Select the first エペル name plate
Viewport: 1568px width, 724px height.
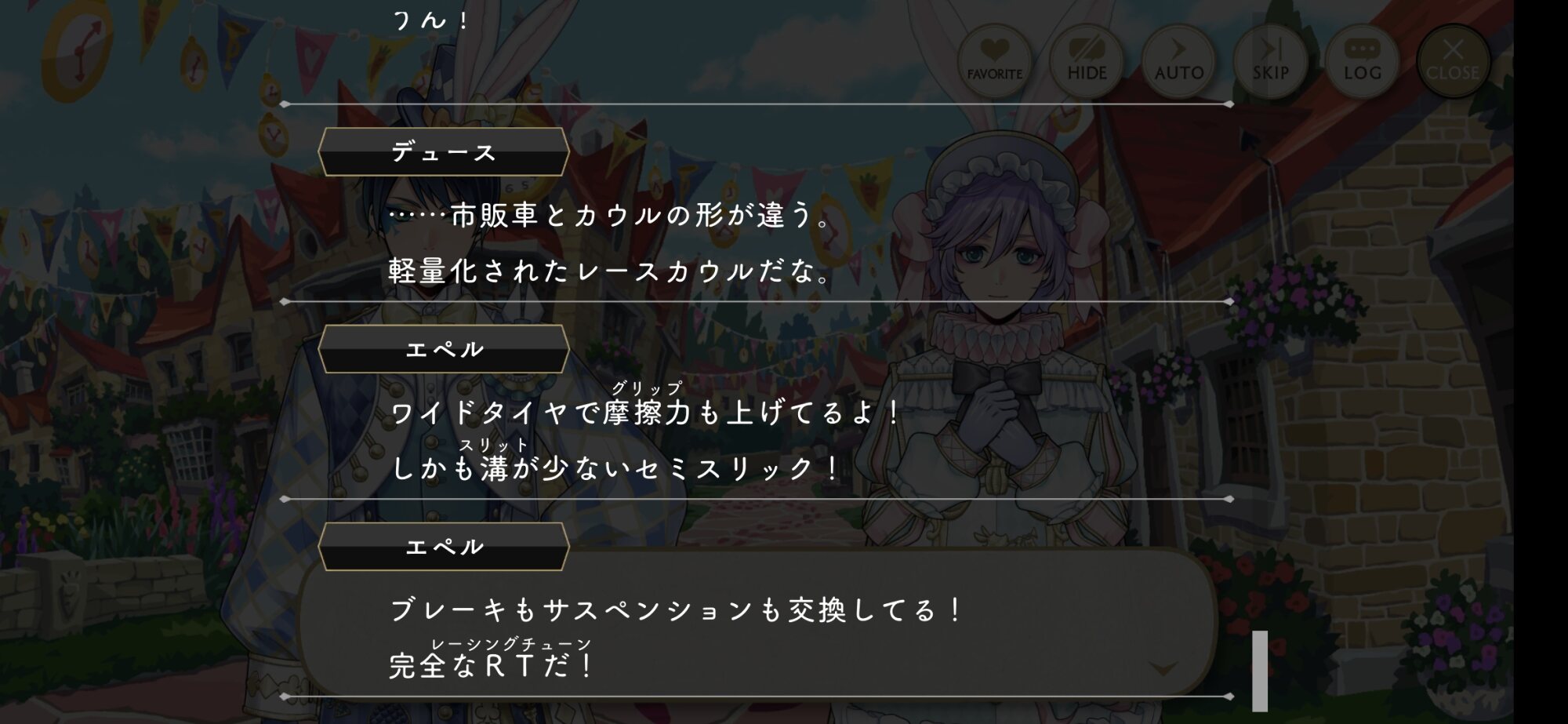tap(444, 349)
